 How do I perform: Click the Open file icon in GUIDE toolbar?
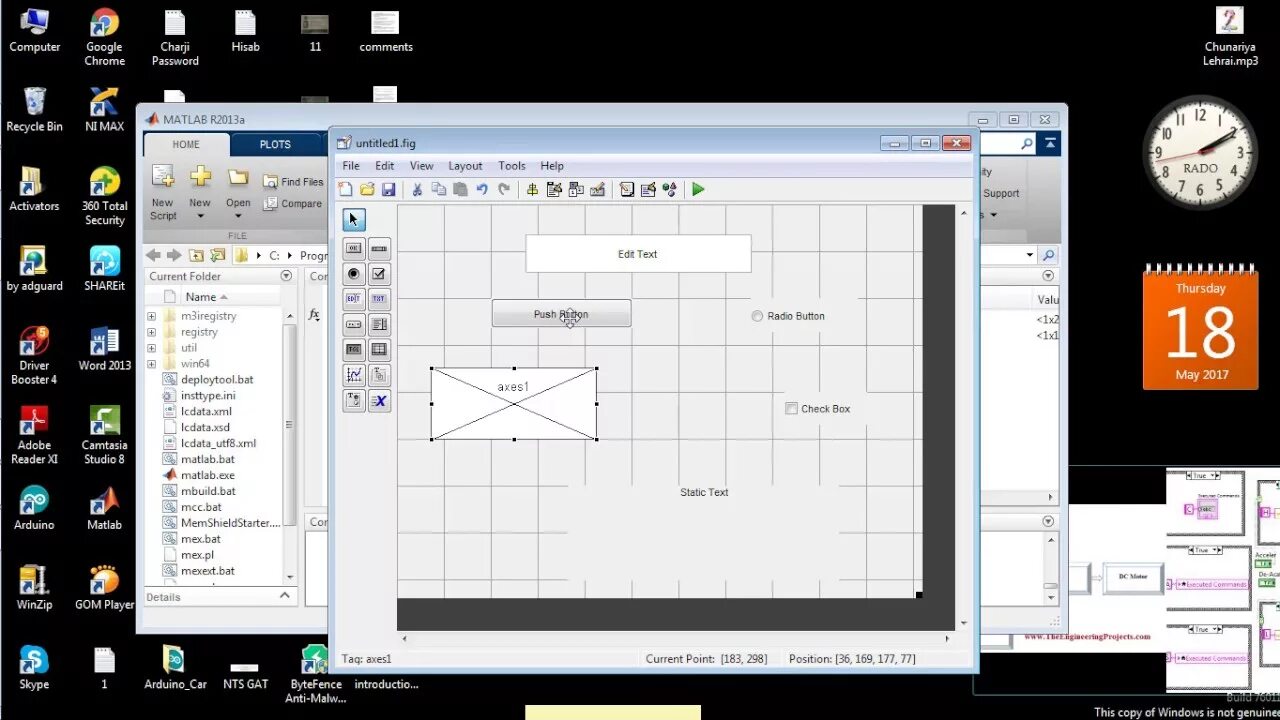tap(367, 189)
